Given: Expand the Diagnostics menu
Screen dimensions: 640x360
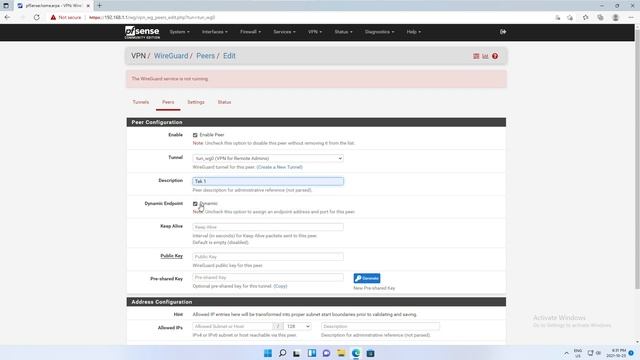Looking at the screenshot, I should click(x=379, y=32).
